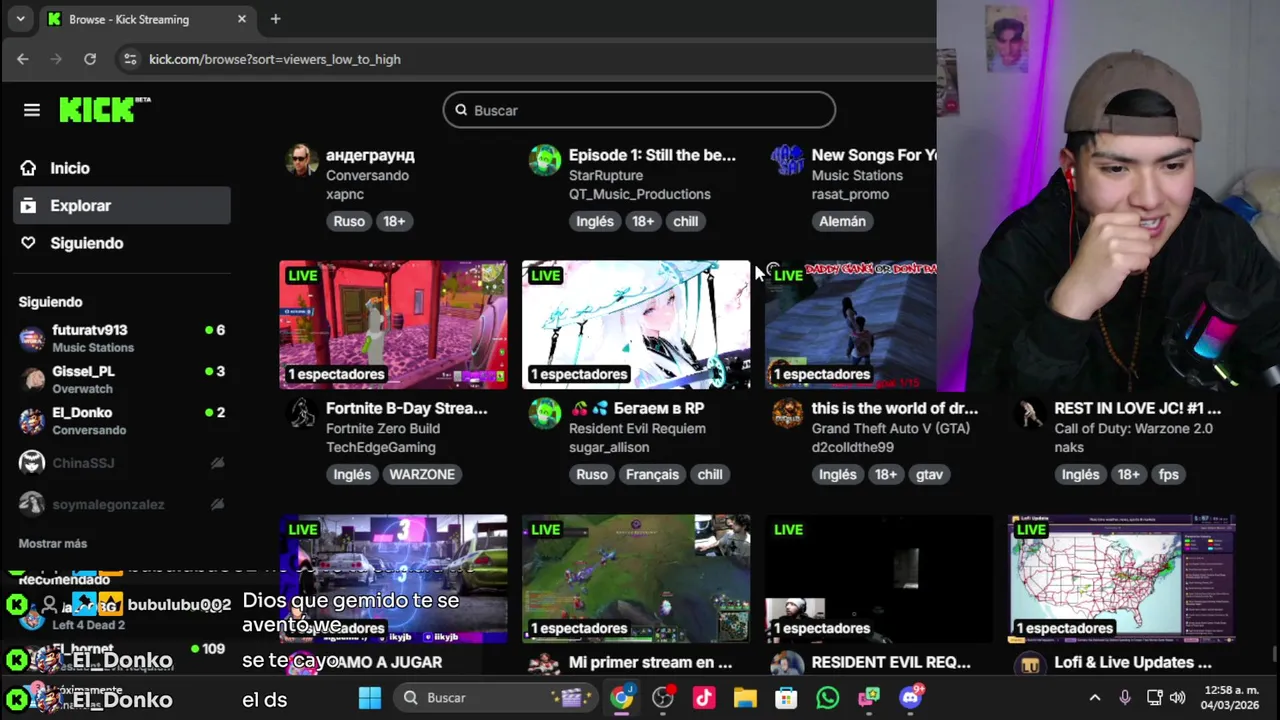The height and width of the screenshot is (720, 1280).
Task: Open WhatsApp from the taskbar
Action: pos(827,698)
